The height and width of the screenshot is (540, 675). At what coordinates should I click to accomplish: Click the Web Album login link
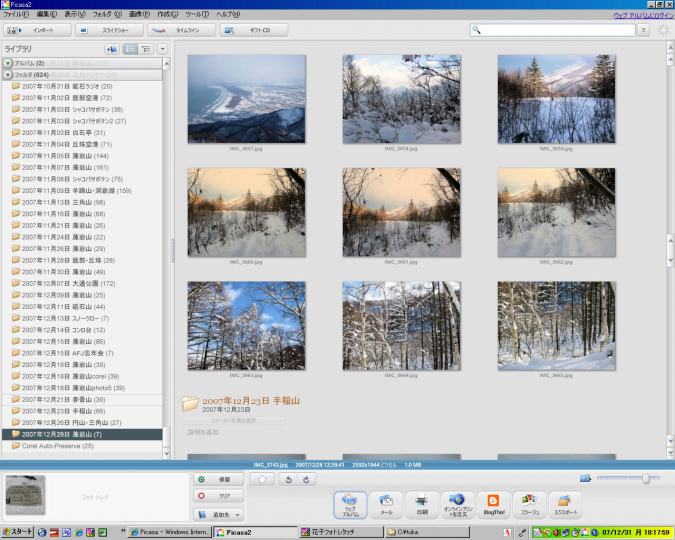[x=642, y=15]
